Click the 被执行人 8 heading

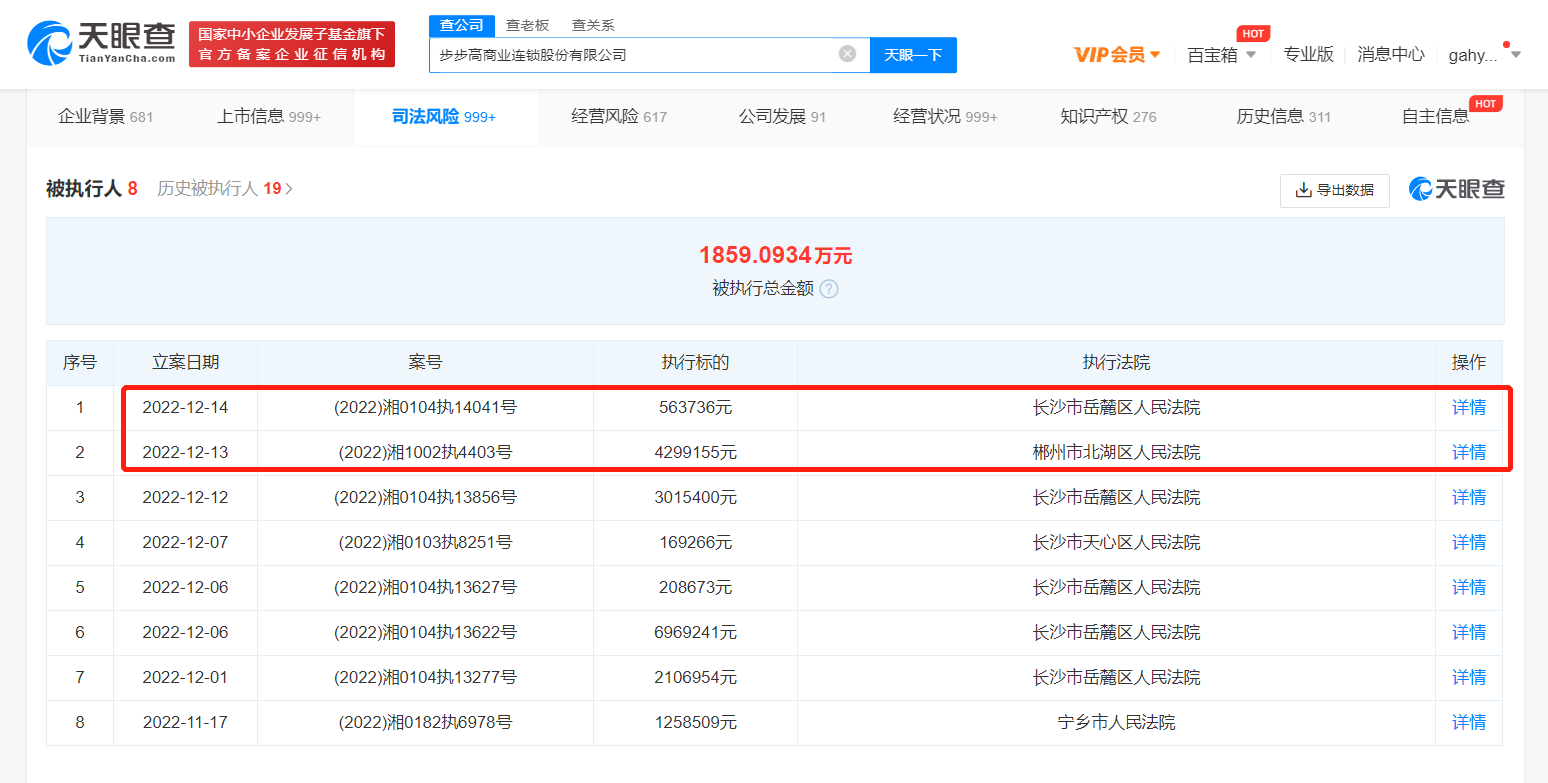pyautogui.click(x=92, y=189)
